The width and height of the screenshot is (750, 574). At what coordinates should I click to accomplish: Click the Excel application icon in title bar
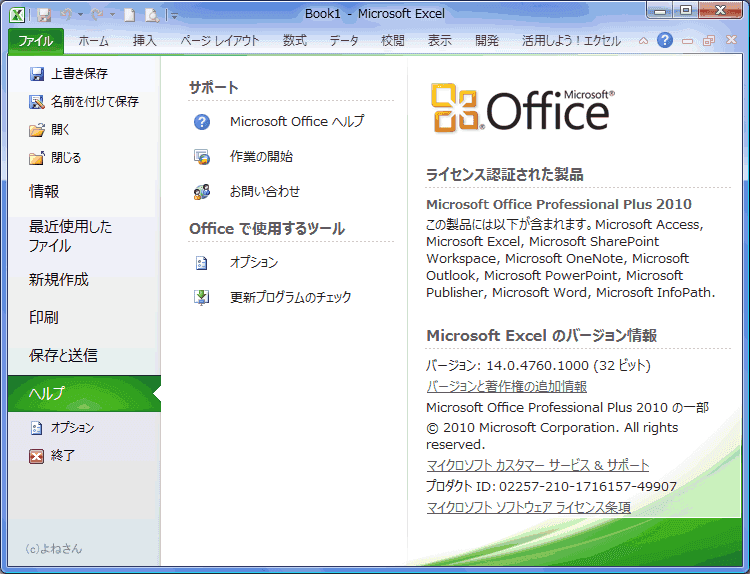[17, 14]
